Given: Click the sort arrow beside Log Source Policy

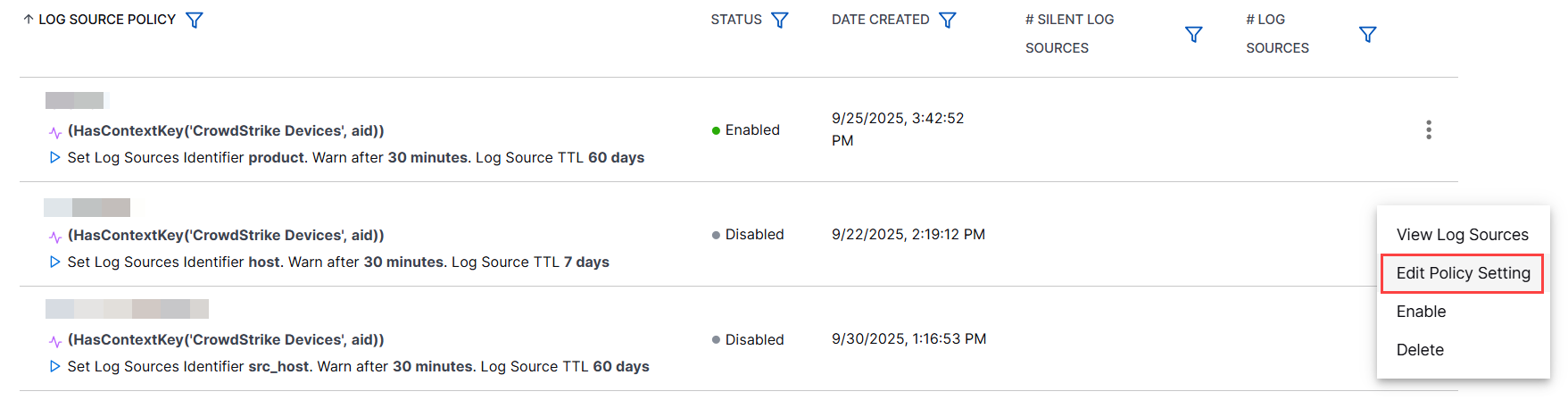Looking at the screenshot, I should coord(29,20).
